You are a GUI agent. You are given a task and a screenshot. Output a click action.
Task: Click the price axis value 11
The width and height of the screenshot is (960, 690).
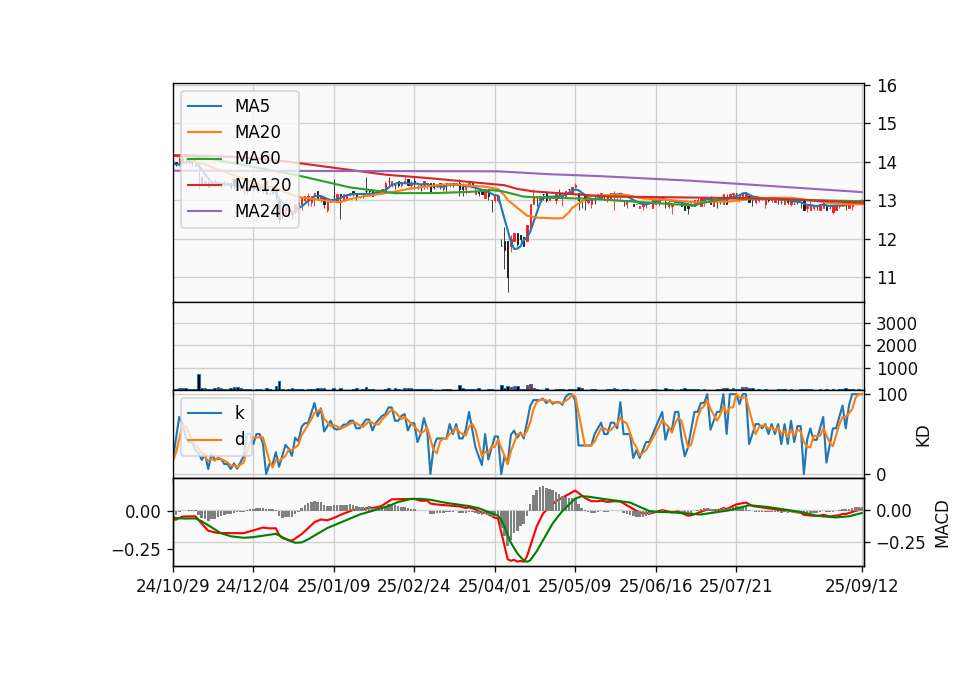887,278
